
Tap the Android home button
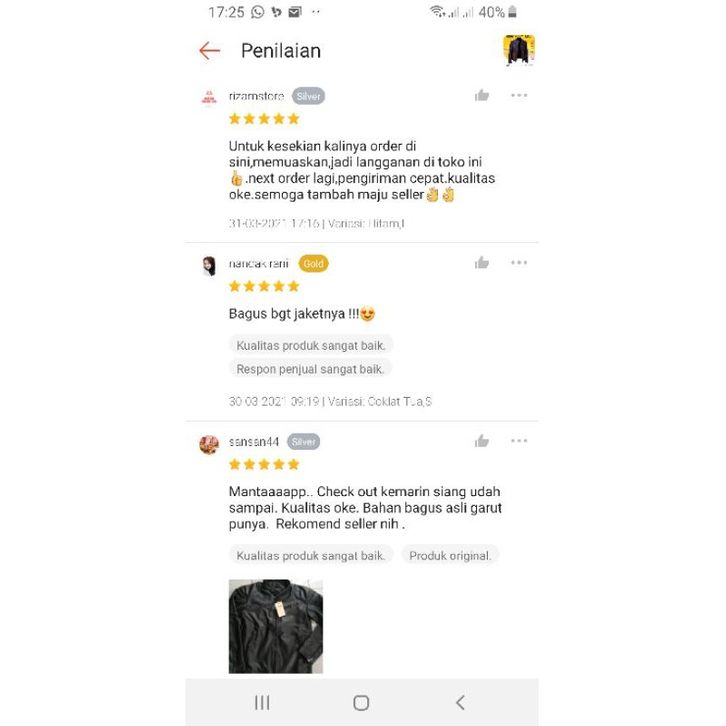361,702
